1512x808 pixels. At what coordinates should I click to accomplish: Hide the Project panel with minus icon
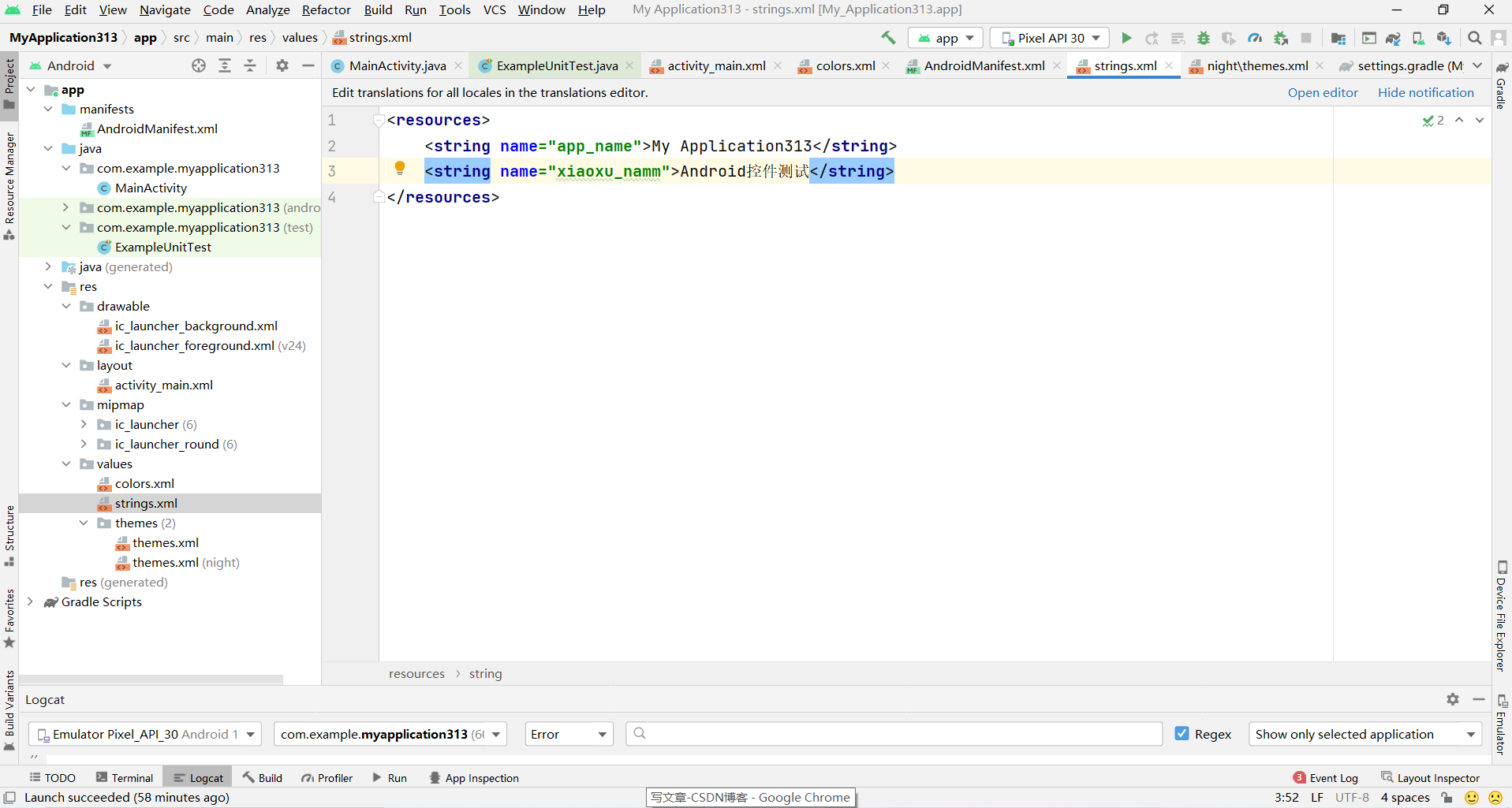coord(308,65)
